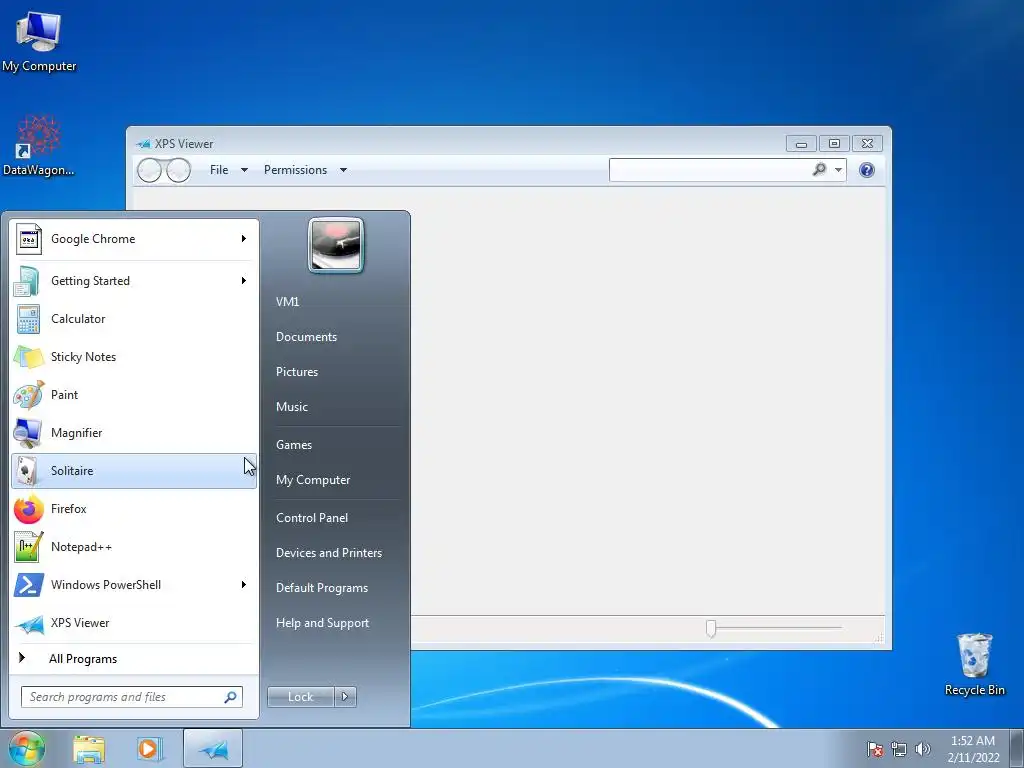Open the Paint palette icon
The width and height of the screenshot is (1024, 768).
(x=29, y=394)
